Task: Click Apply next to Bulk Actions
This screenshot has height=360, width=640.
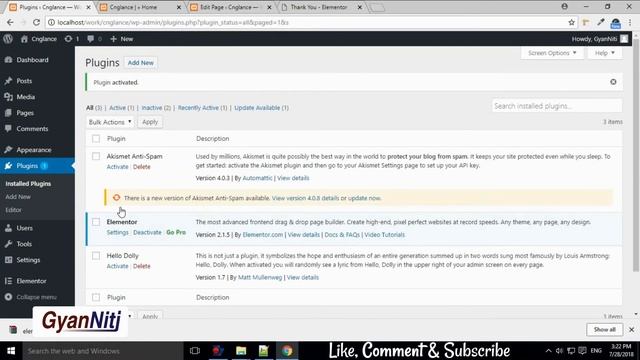Action: coord(150,122)
